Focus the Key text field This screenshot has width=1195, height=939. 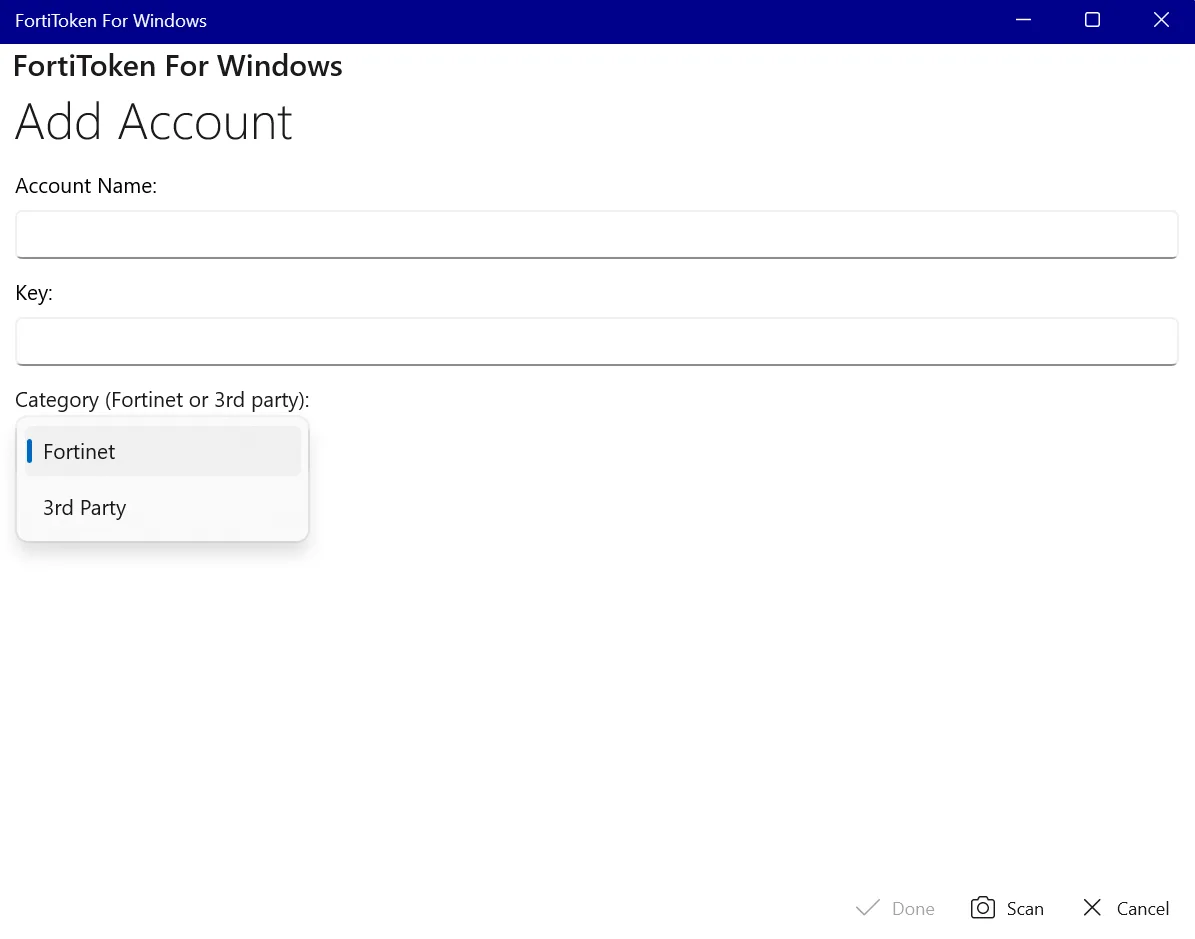[597, 341]
